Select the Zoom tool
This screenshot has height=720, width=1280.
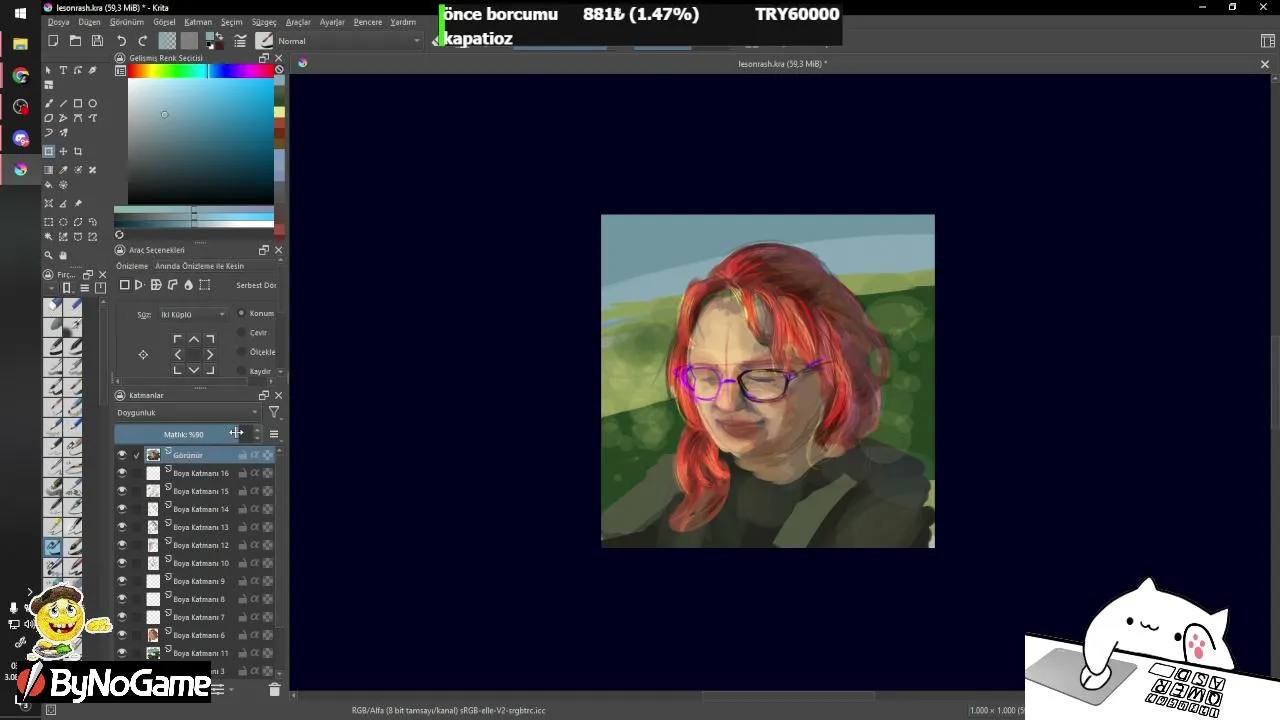(48, 255)
